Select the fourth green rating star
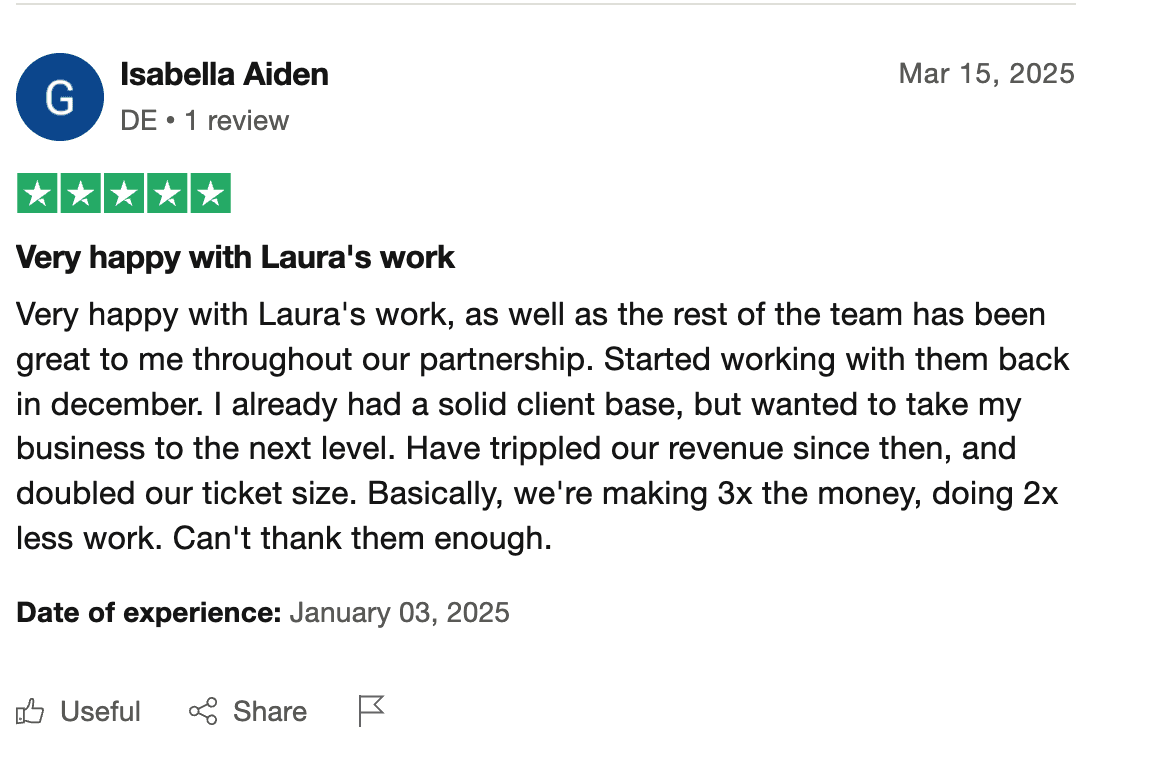The height and width of the screenshot is (766, 1164). pos(167,193)
